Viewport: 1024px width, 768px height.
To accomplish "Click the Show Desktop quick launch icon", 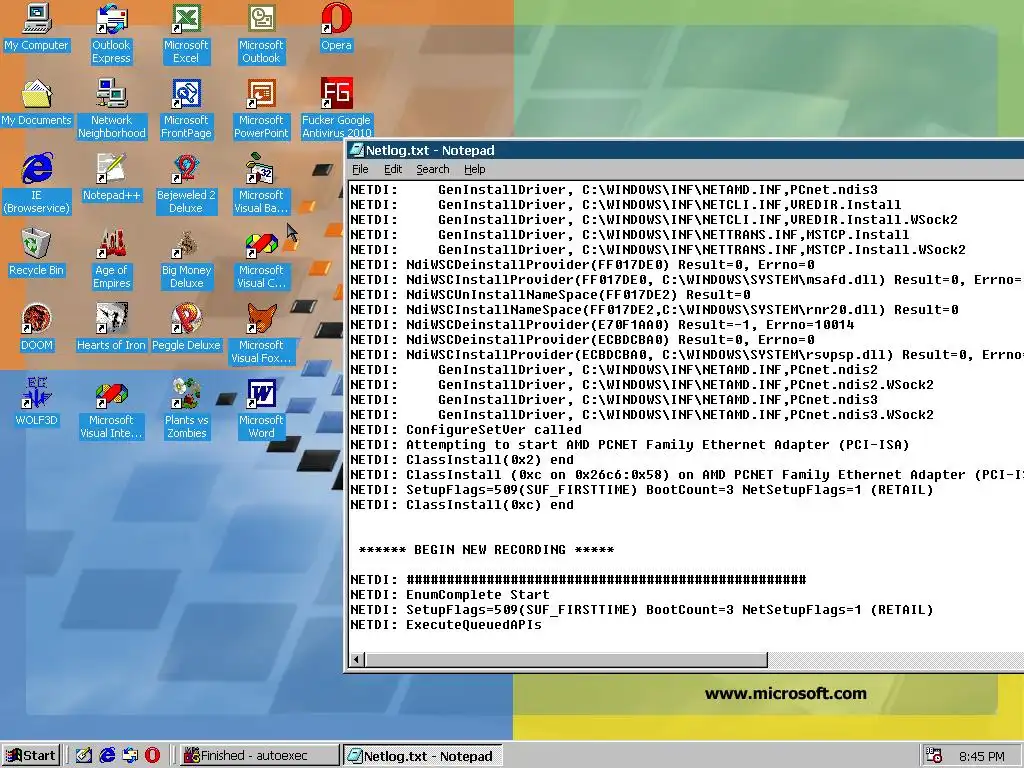I will click(x=84, y=756).
